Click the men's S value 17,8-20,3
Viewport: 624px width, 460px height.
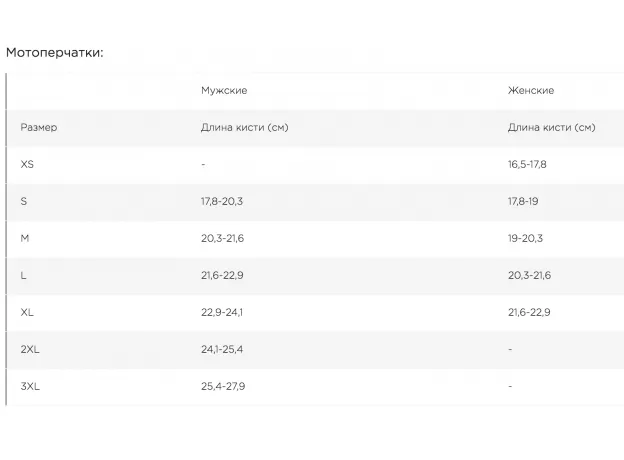tap(222, 201)
